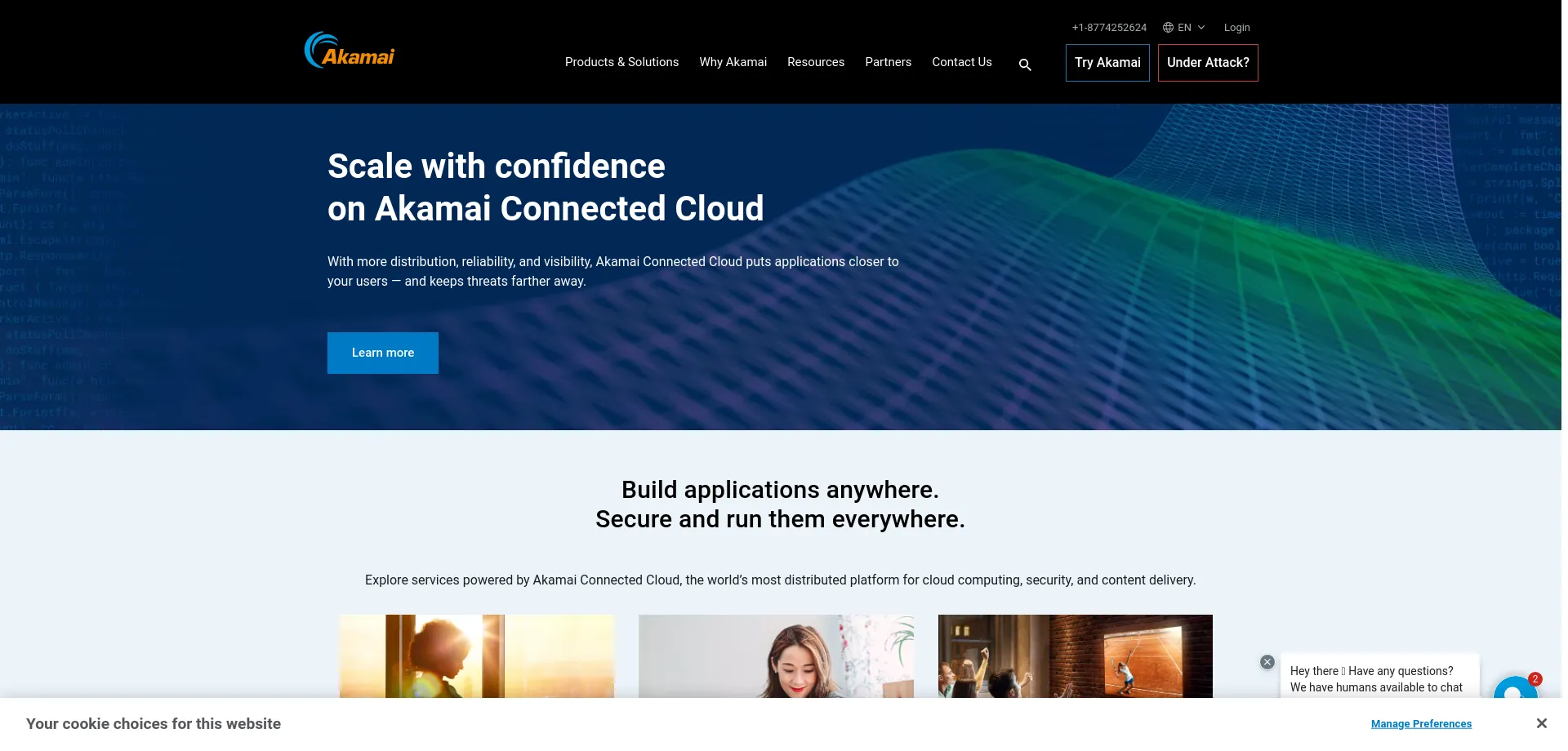Image resolution: width=1568 pixels, height=751 pixels.
Task: Open the Partners menu
Action: pyautogui.click(x=888, y=62)
